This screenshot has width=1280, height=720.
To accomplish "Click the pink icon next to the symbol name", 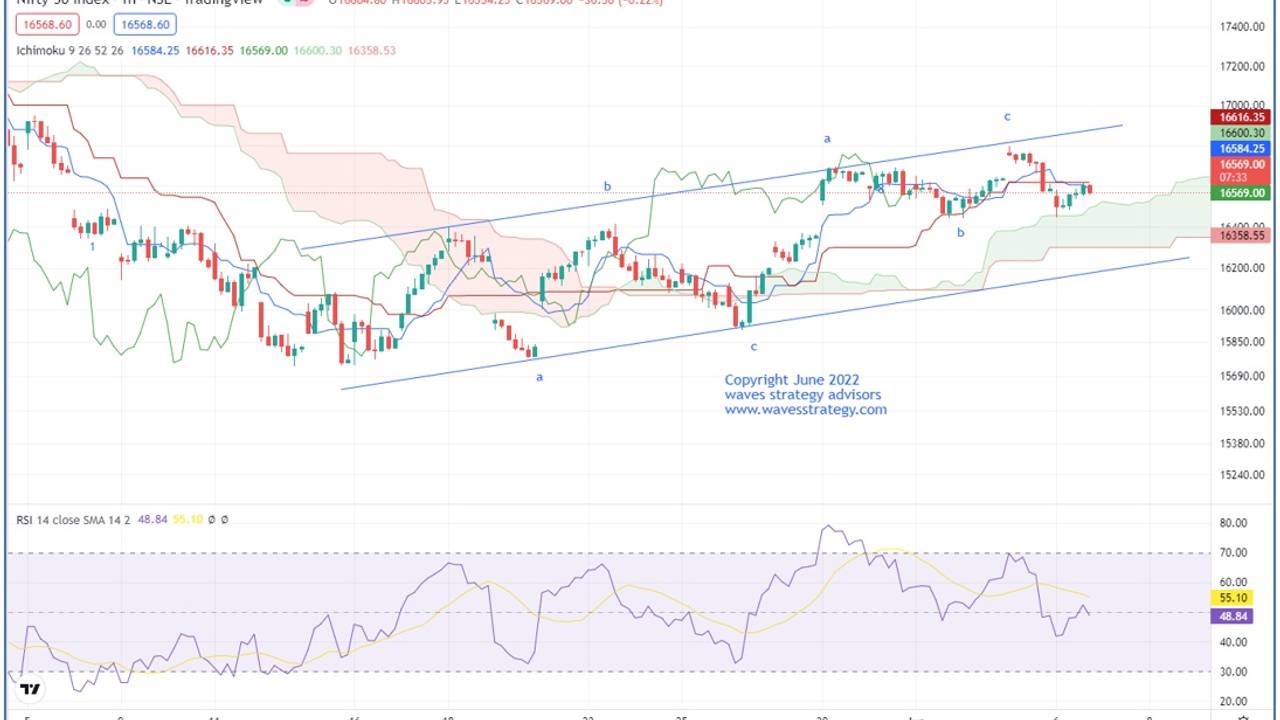I will (x=306, y=3).
